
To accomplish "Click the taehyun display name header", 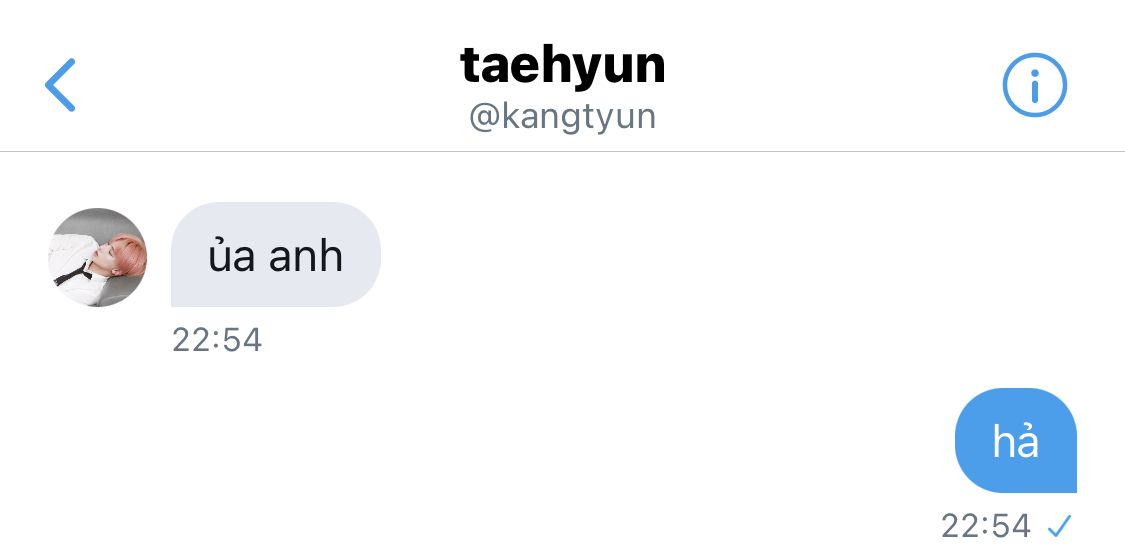I will click(x=562, y=65).
